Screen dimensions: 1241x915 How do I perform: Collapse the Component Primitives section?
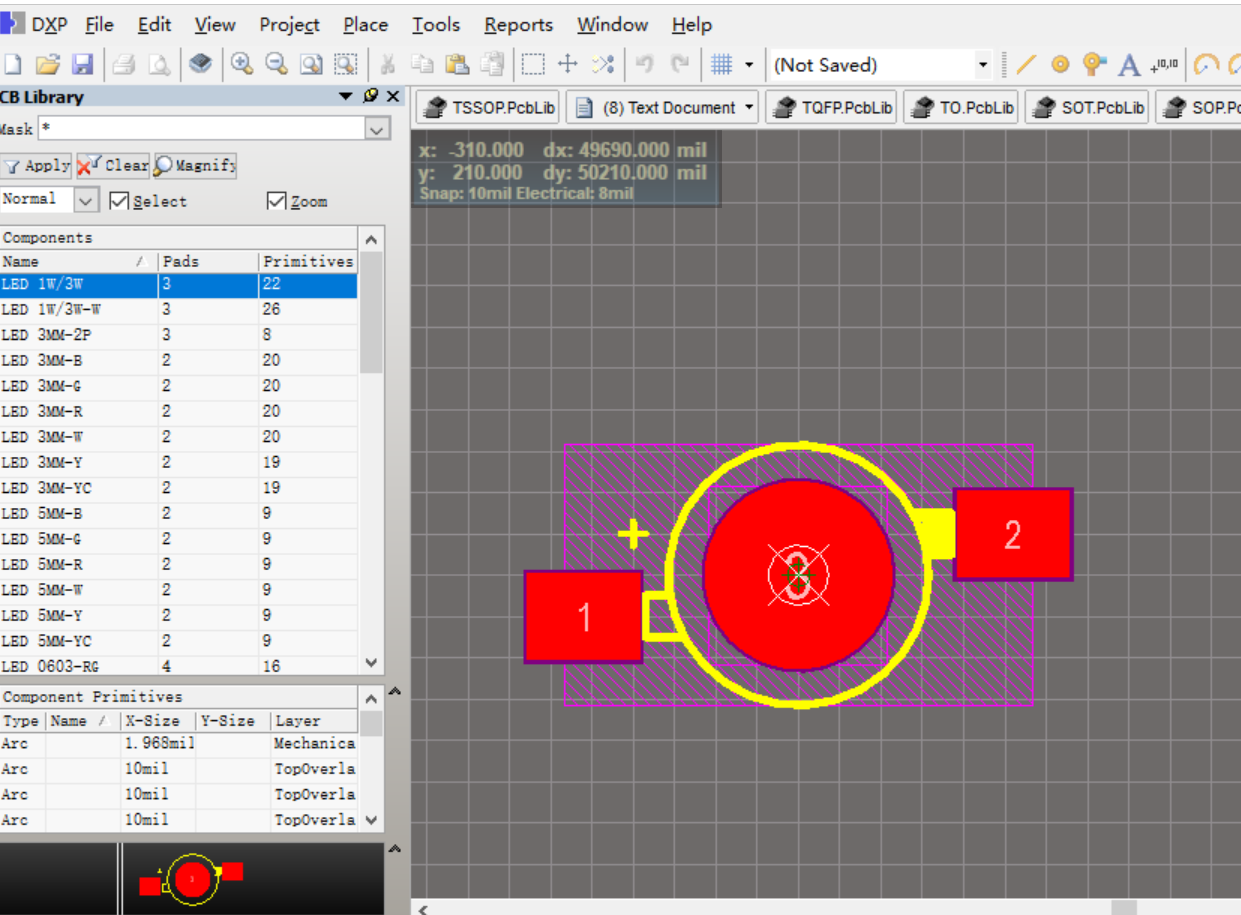pyautogui.click(x=395, y=691)
